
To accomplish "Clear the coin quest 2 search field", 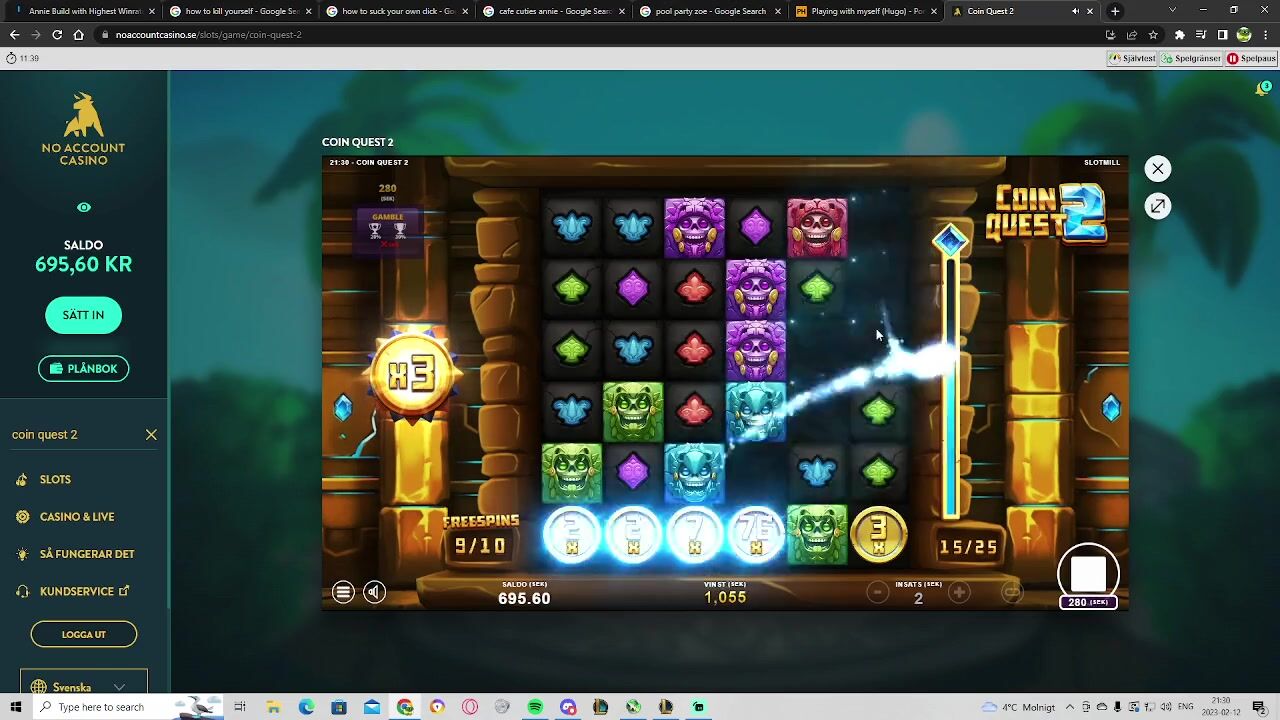I will 151,435.
